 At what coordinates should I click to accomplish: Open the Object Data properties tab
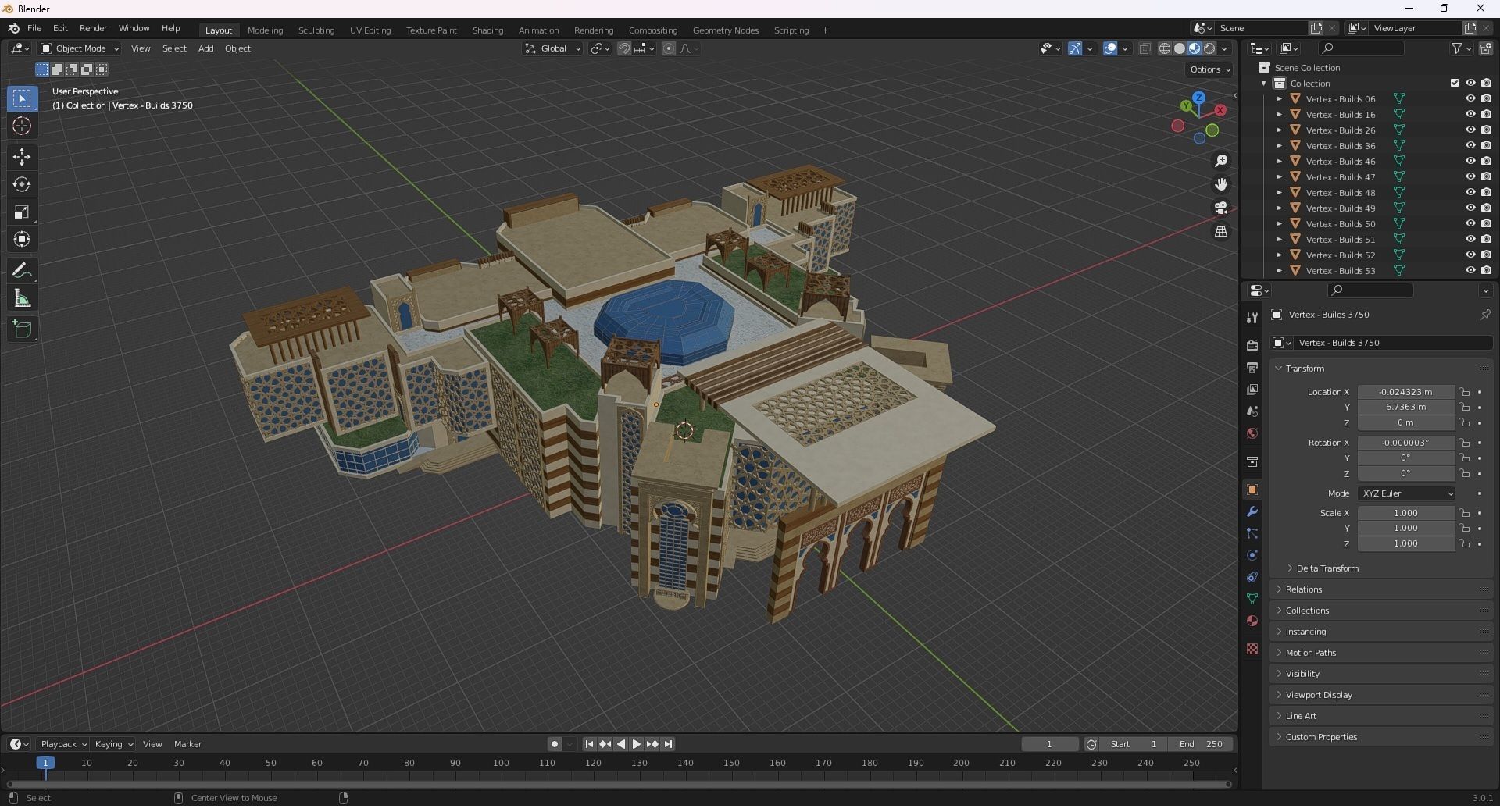(x=1252, y=599)
